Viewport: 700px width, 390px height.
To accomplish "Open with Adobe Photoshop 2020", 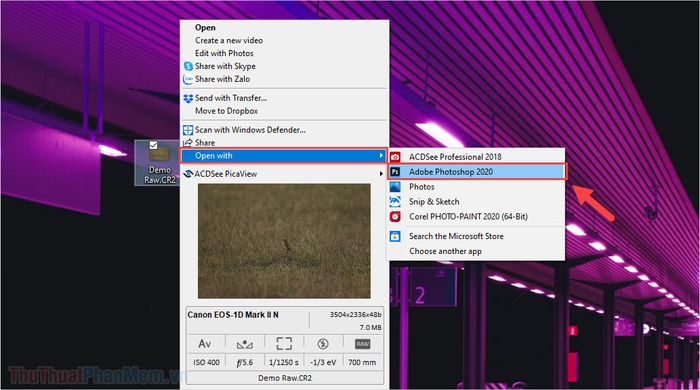I will tap(477, 172).
